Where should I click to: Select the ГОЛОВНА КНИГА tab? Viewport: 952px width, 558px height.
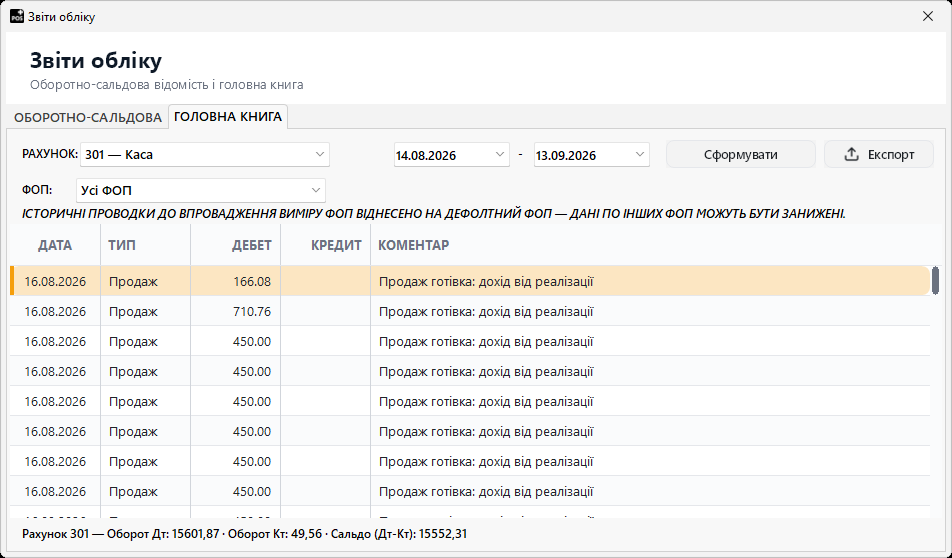pos(228,117)
